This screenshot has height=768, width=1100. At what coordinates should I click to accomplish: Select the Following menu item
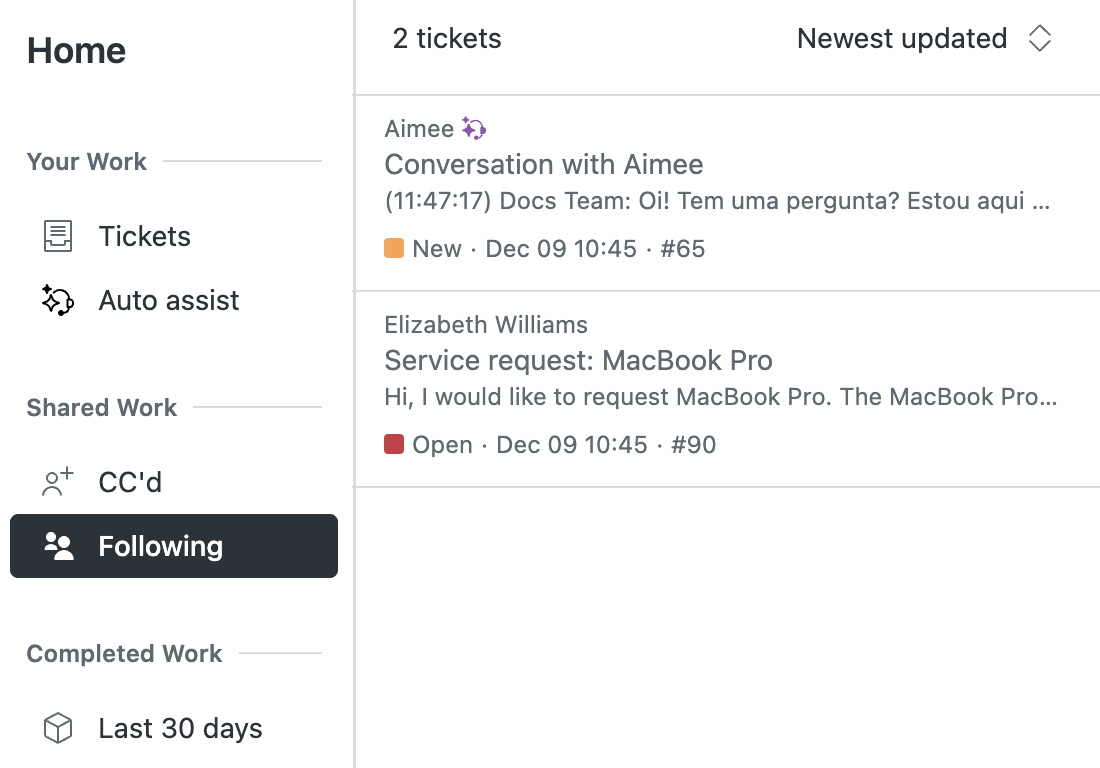click(160, 547)
